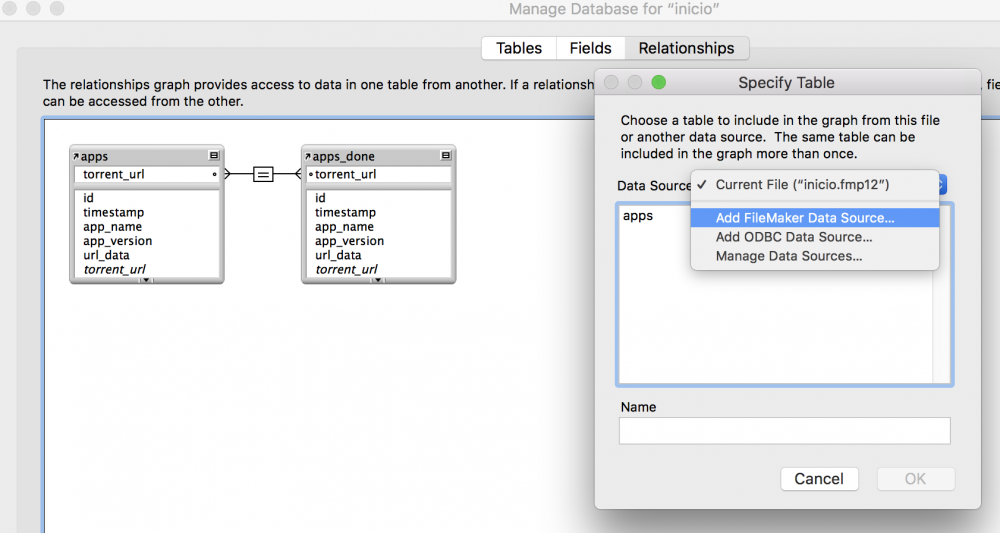Click the green zoom button of Specify Table
Viewport: 1000px width, 533px height.
tap(658, 82)
